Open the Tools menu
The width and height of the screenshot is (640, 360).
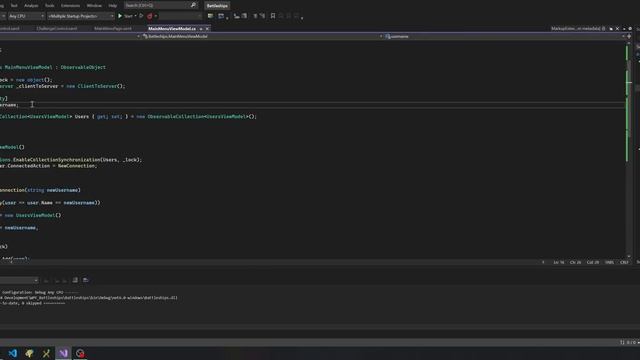pyautogui.click(x=49, y=6)
